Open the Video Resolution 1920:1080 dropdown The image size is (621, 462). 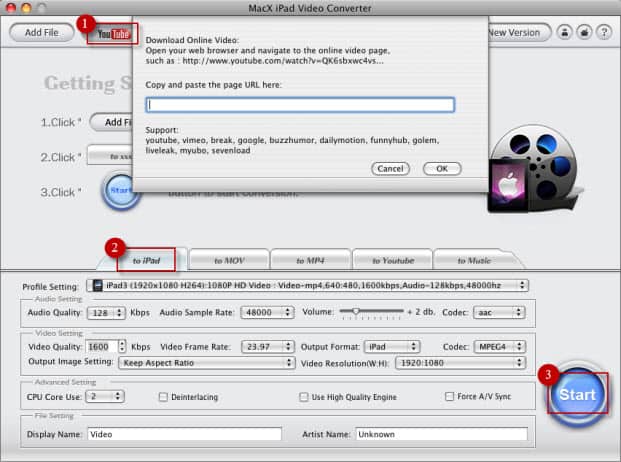click(x=461, y=363)
